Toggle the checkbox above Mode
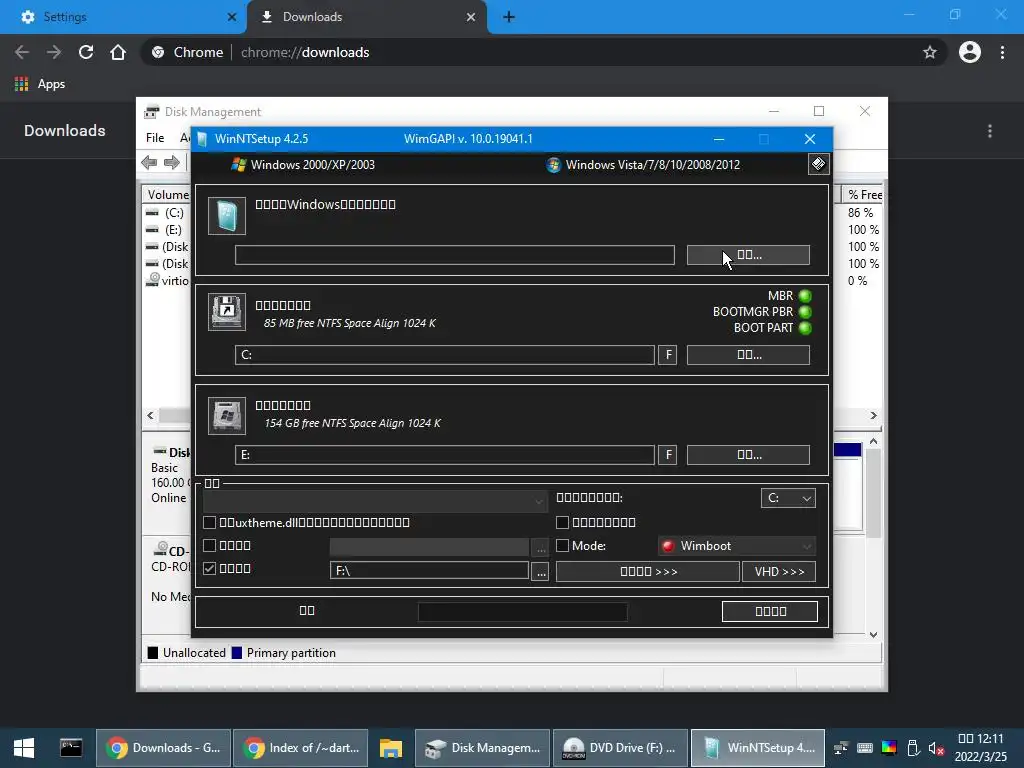Screen dimensions: 1024x768 point(562,522)
